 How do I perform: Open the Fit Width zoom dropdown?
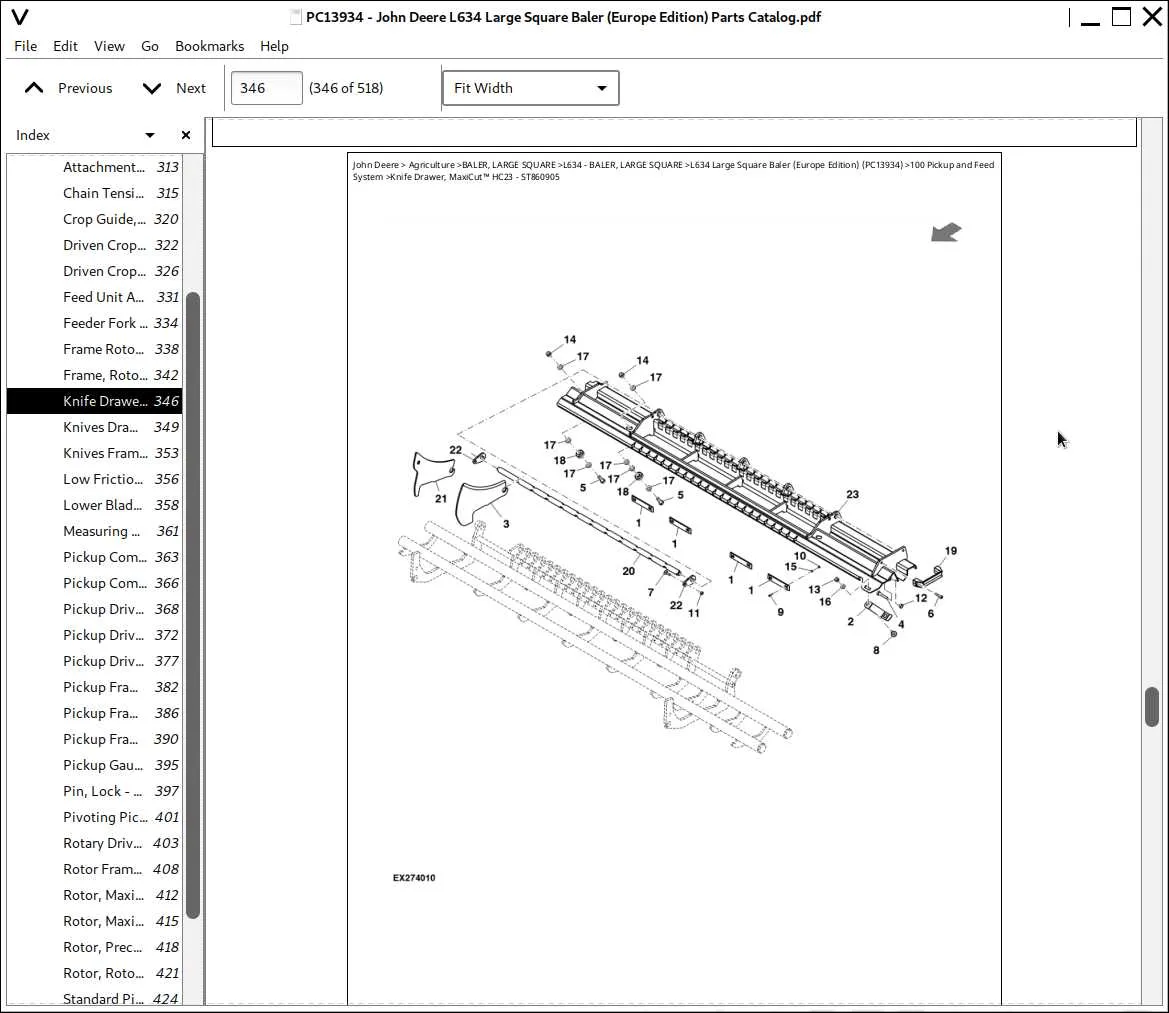[531, 88]
